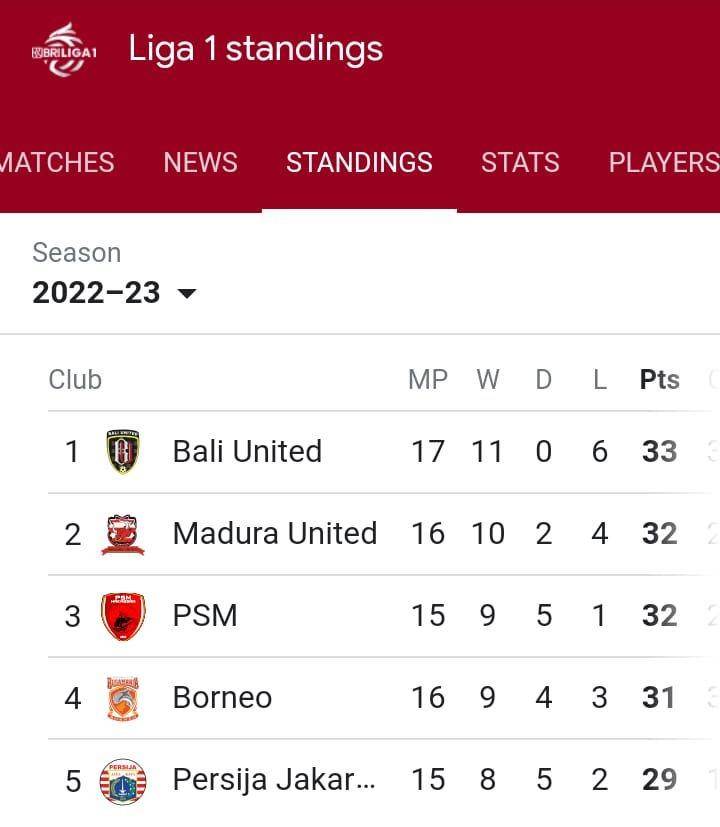The image size is (720, 827).
Task: Switch to the MATCHES tab
Action: pyautogui.click(x=56, y=162)
